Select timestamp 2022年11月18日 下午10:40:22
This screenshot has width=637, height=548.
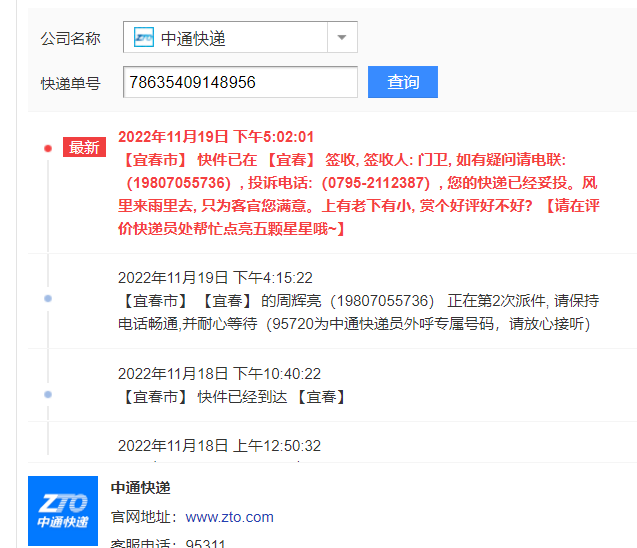point(219,374)
